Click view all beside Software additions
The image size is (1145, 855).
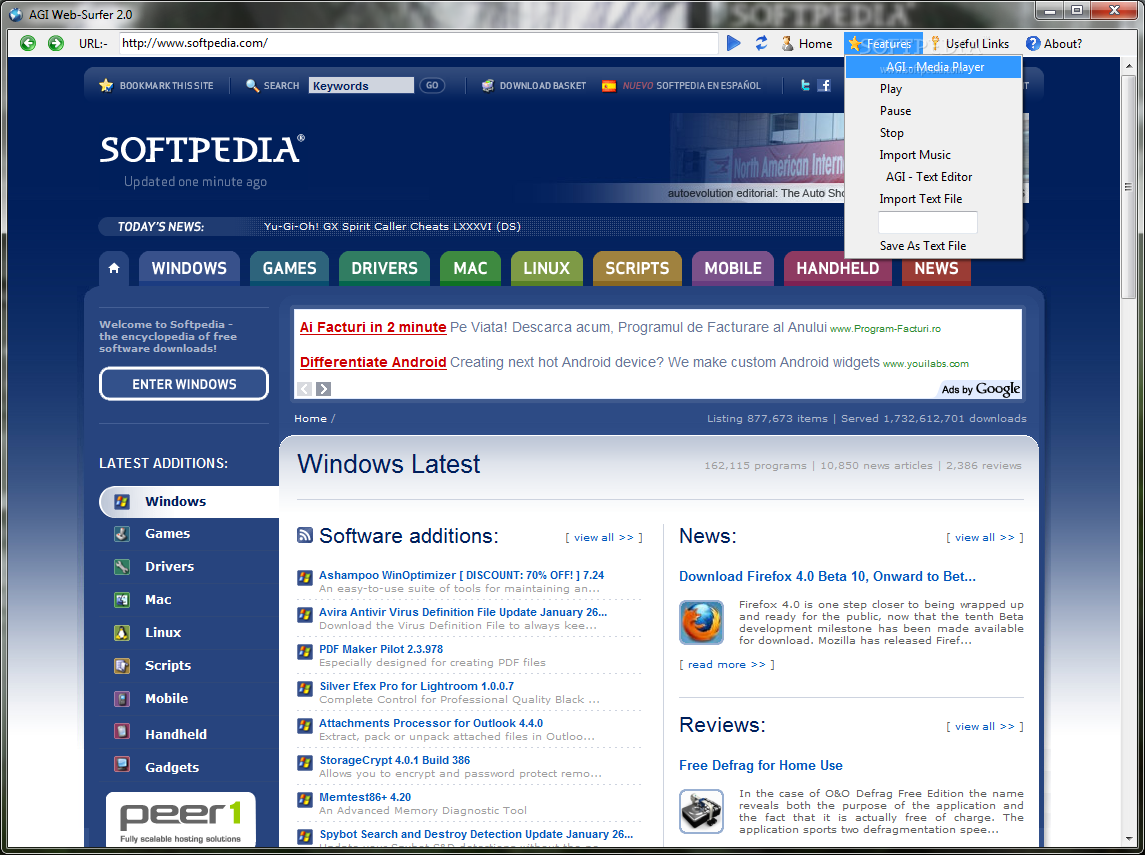[604, 537]
